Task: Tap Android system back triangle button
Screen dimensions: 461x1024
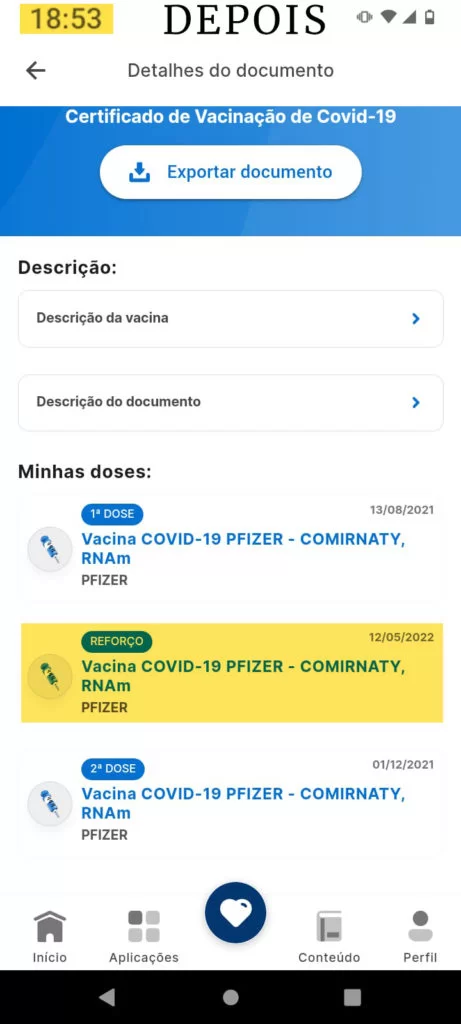Action: click(x=107, y=997)
